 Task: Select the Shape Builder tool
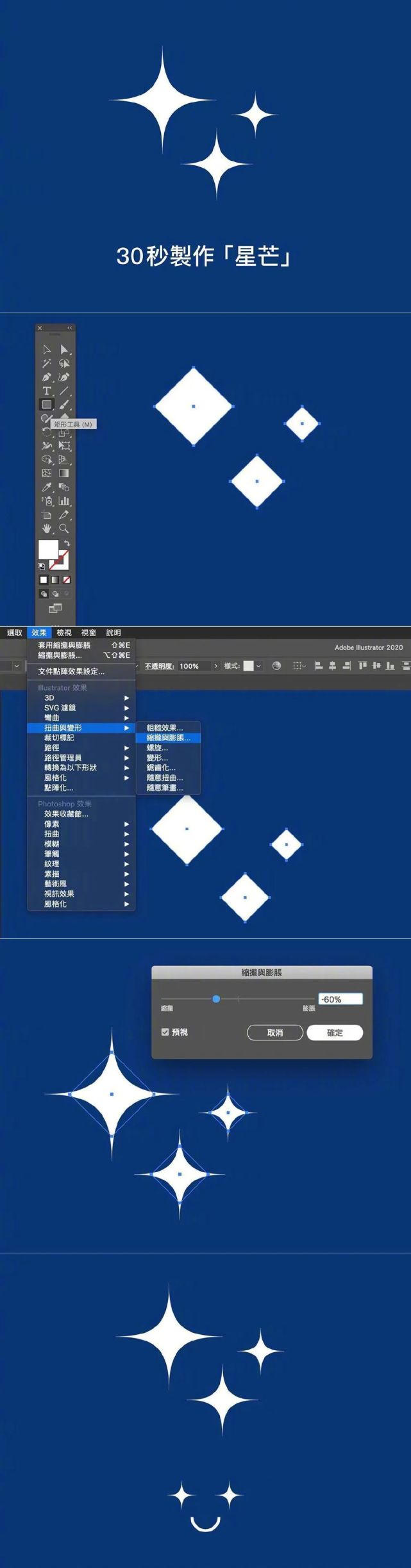(x=47, y=460)
